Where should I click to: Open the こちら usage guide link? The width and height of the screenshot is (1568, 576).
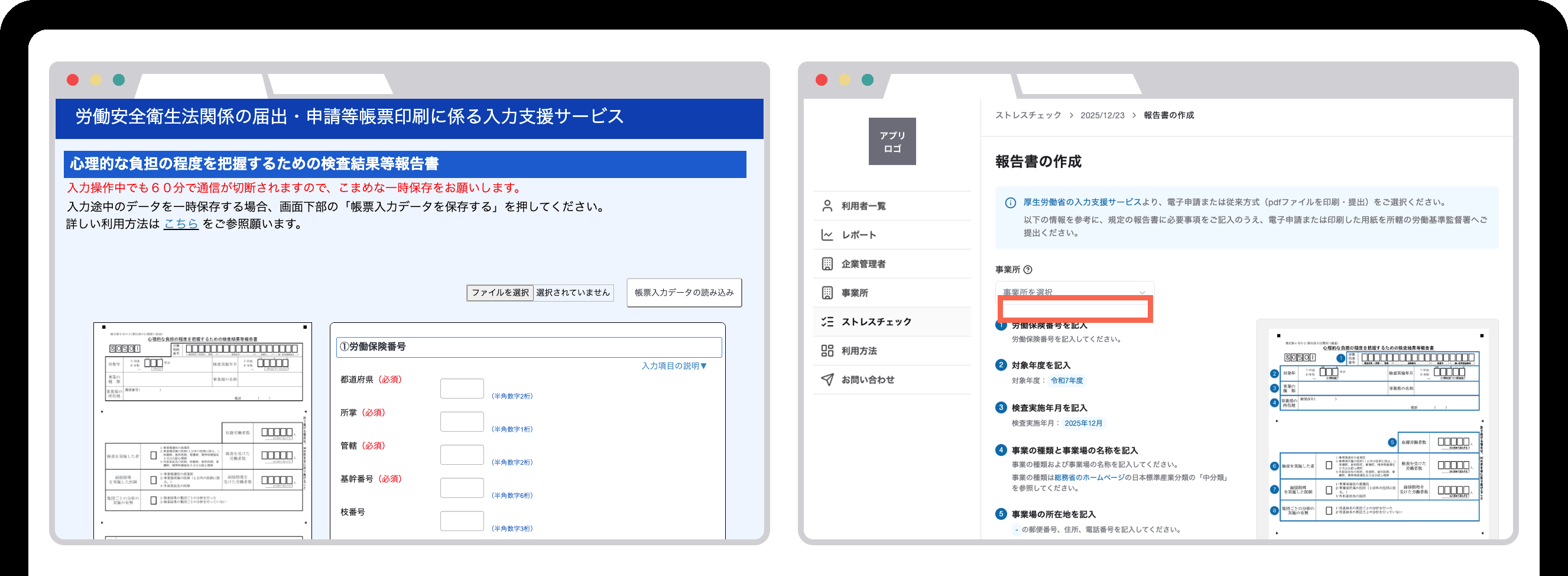click(181, 224)
